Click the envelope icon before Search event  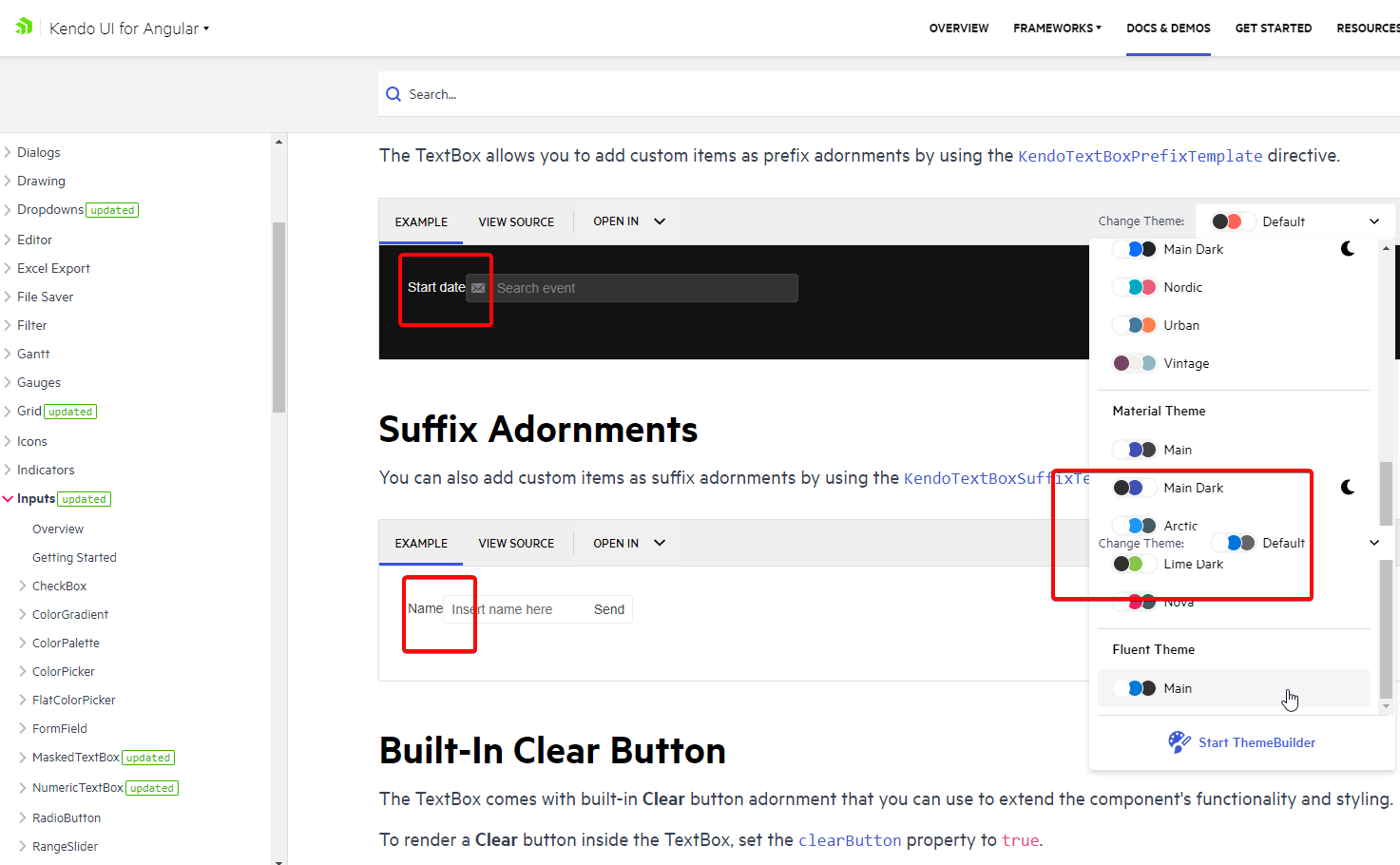pos(478,288)
